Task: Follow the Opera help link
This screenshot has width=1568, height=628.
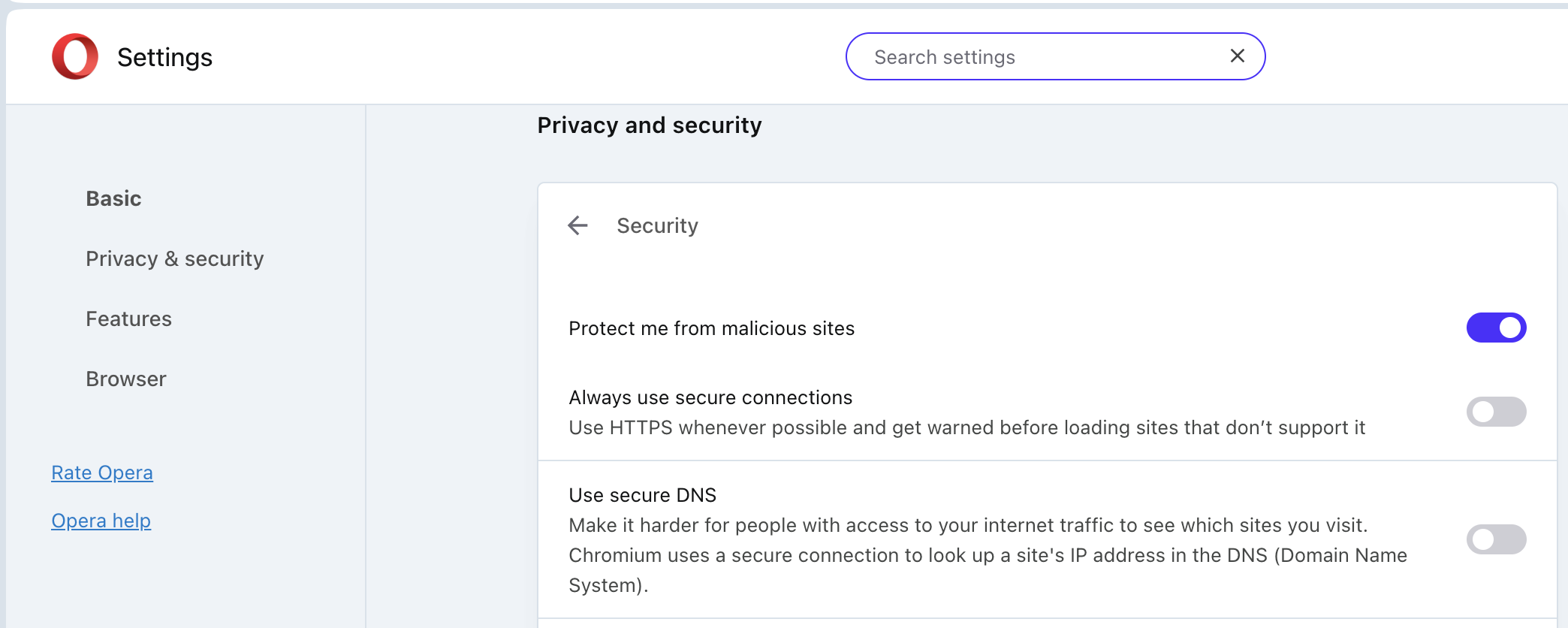Action: click(101, 521)
